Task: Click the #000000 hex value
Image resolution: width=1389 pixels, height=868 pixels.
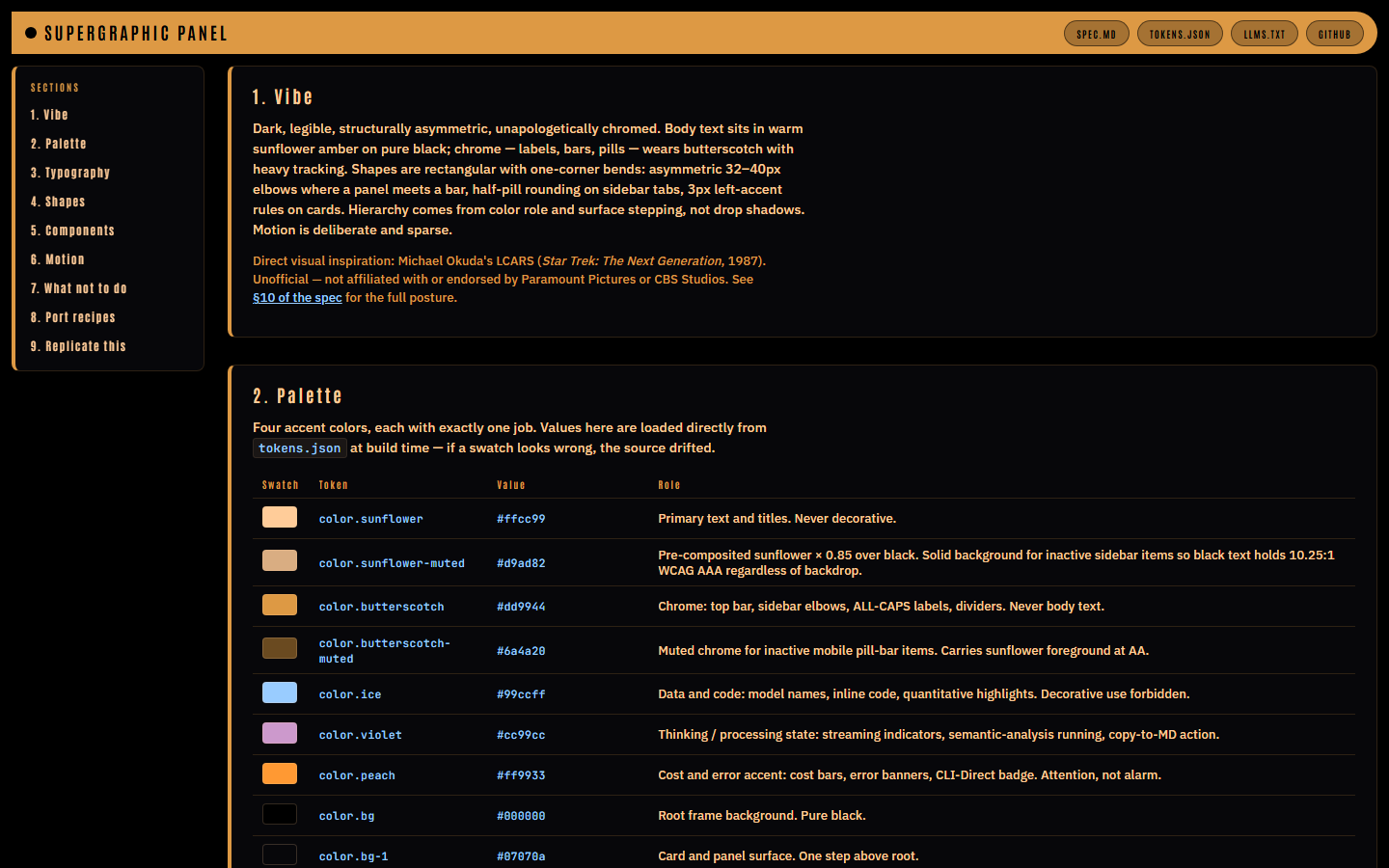Action: (521, 816)
